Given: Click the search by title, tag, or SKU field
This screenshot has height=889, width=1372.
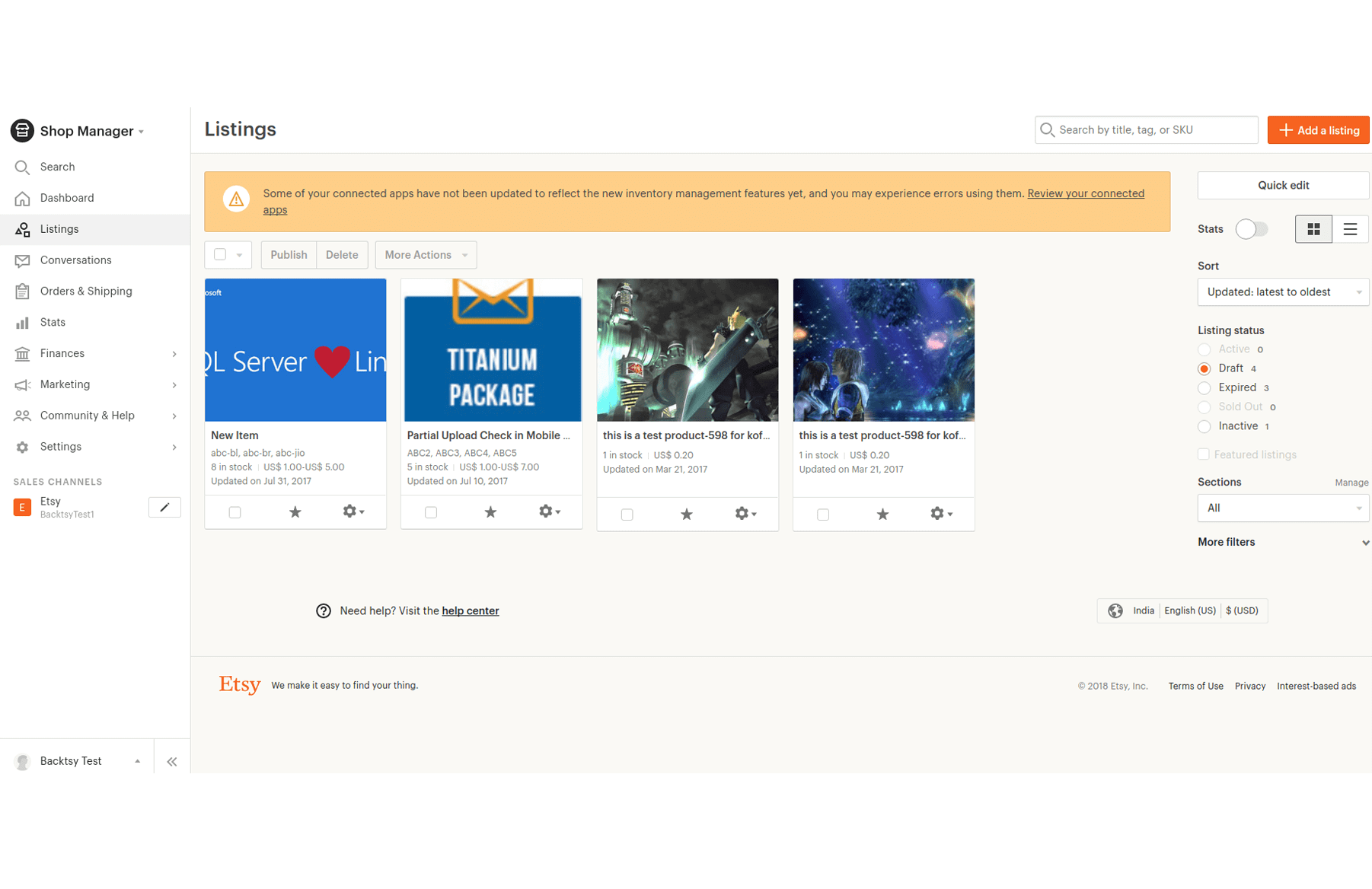Looking at the screenshot, I should point(1146,130).
